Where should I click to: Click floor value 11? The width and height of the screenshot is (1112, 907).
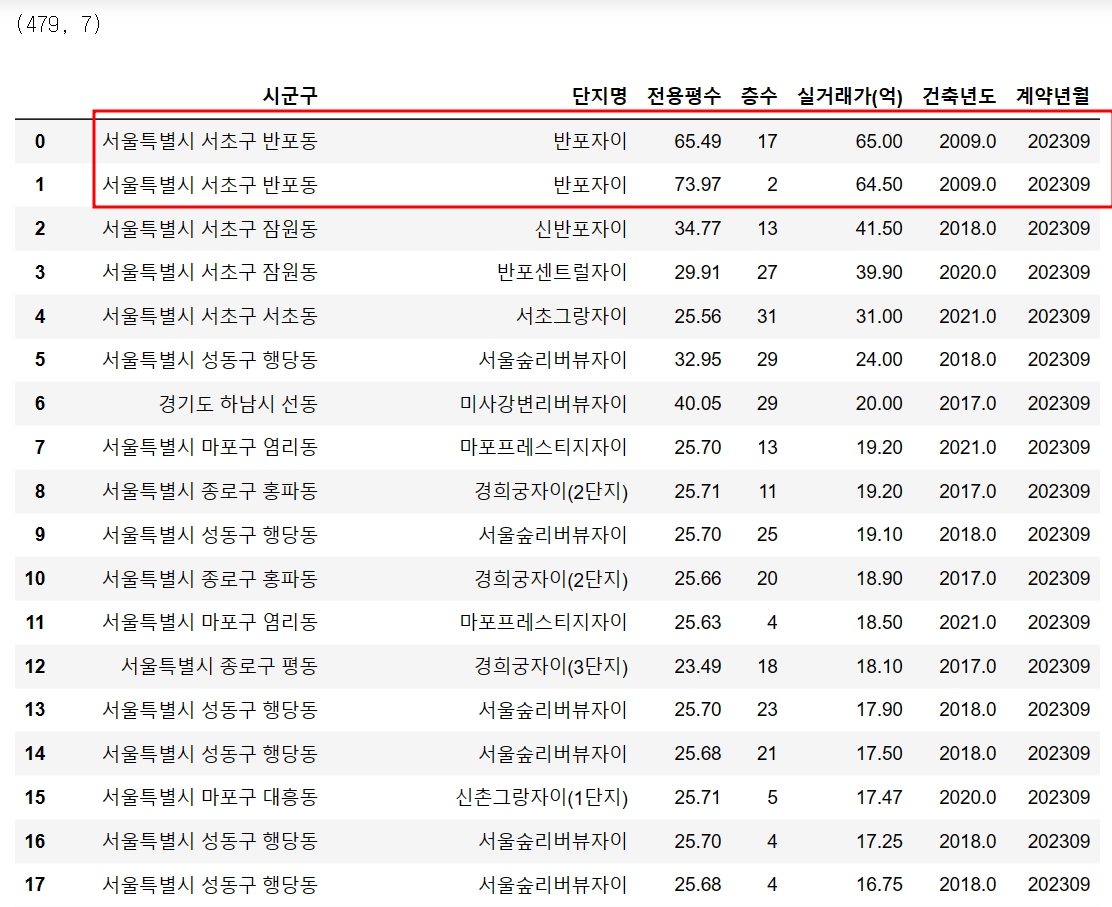768,491
